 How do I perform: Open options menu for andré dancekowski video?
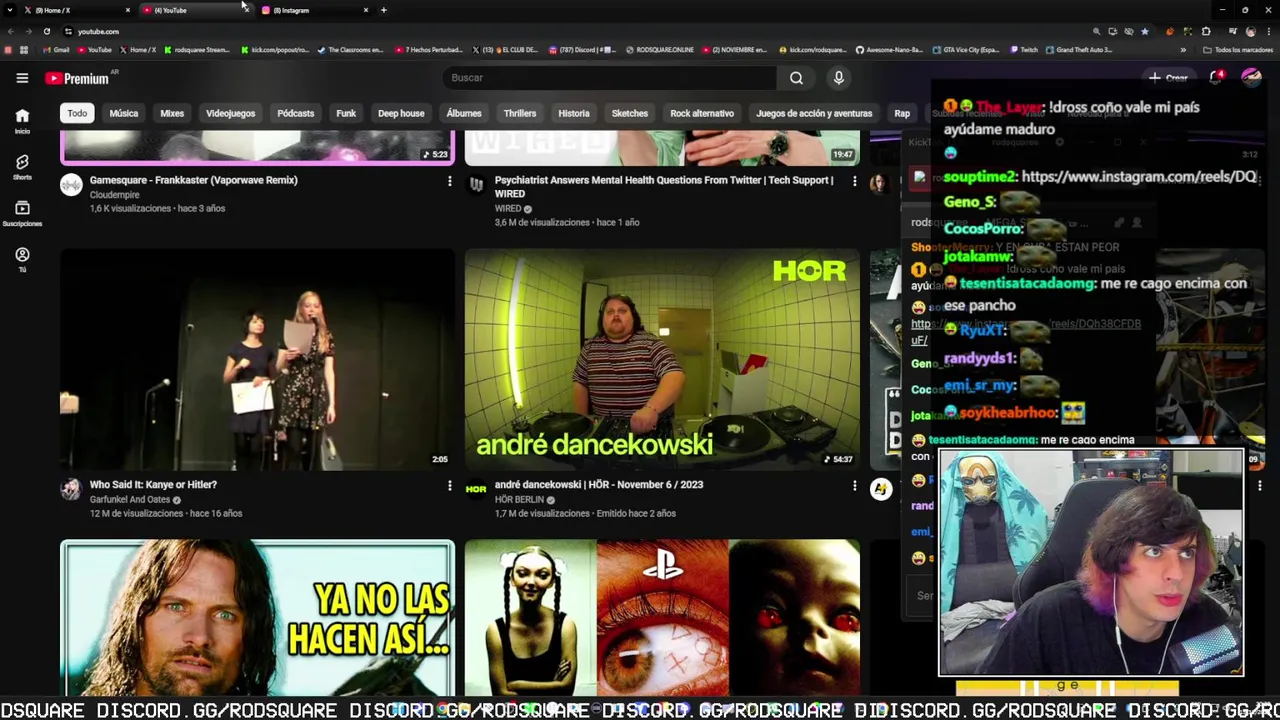pyautogui.click(x=854, y=485)
